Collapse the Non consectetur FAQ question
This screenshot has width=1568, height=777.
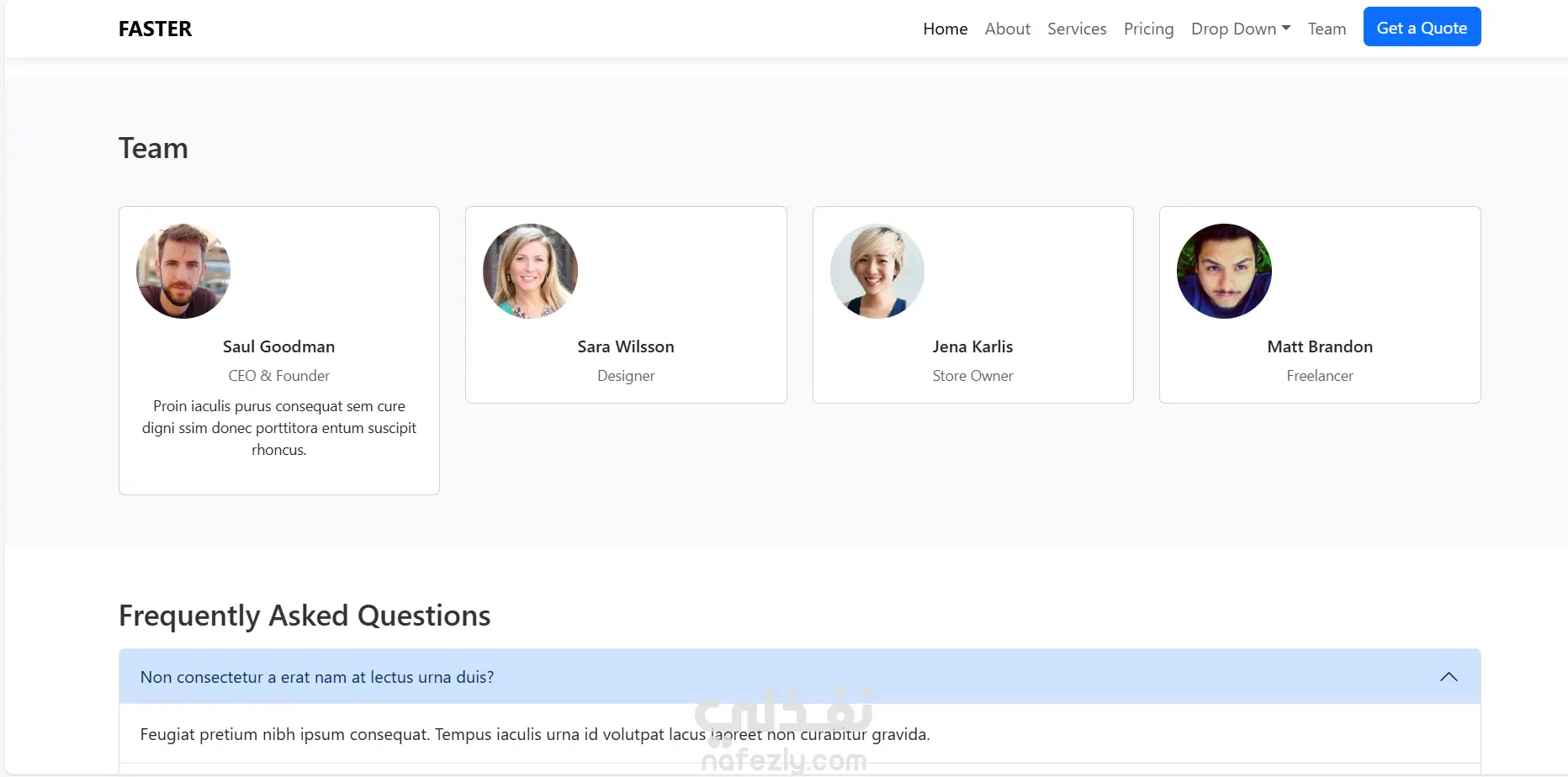(x=800, y=677)
